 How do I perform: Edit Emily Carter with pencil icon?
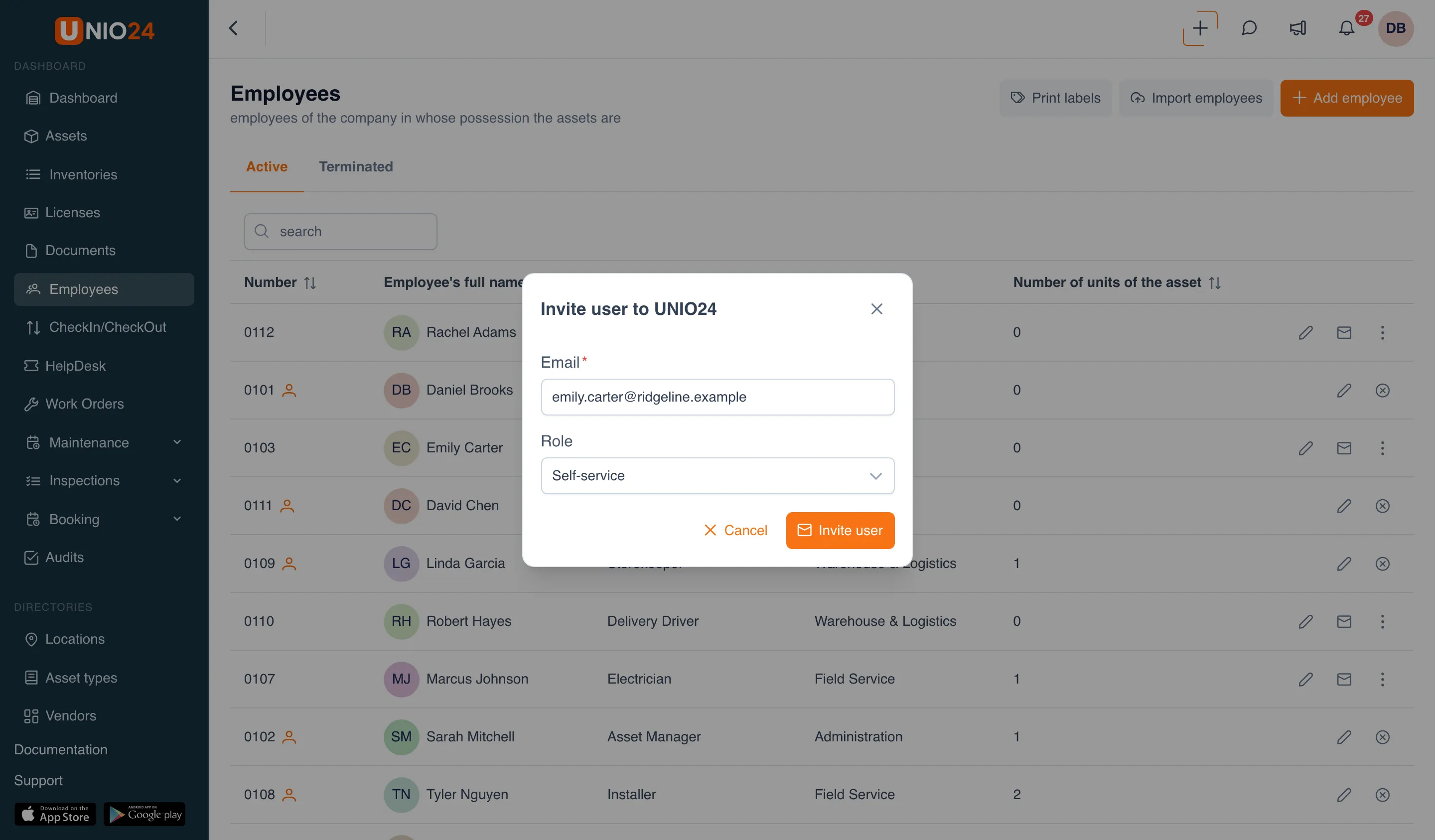pyautogui.click(x=1306, y=448)
